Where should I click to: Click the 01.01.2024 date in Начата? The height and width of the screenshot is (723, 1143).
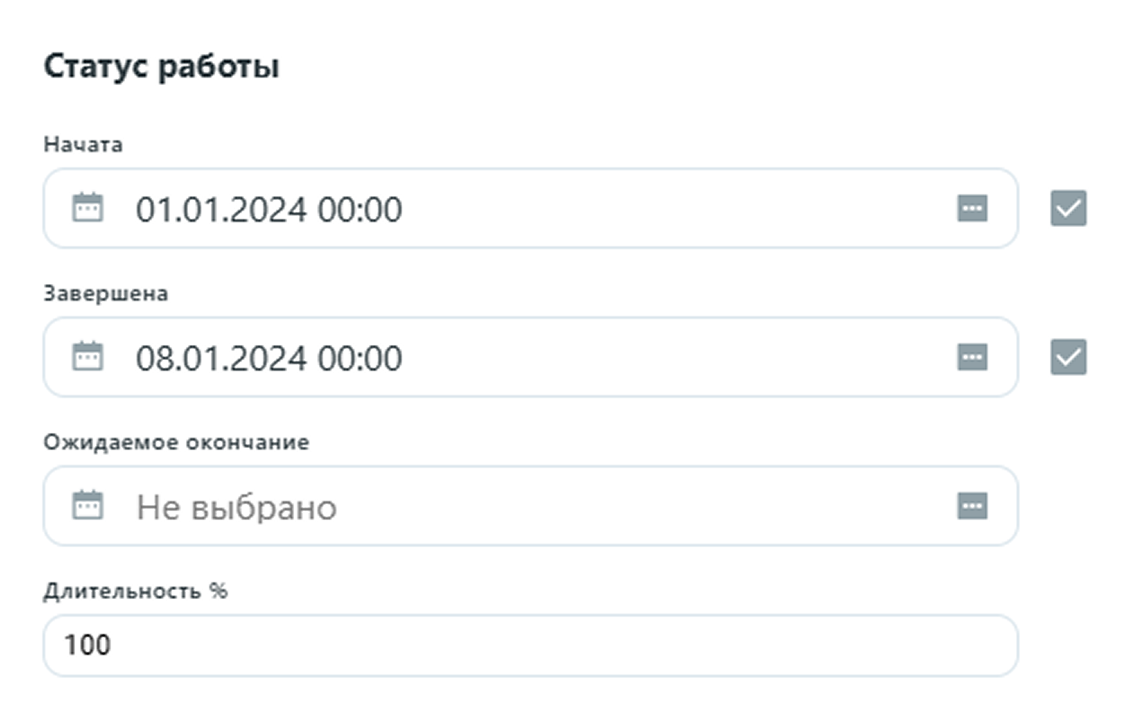point(222,210)
